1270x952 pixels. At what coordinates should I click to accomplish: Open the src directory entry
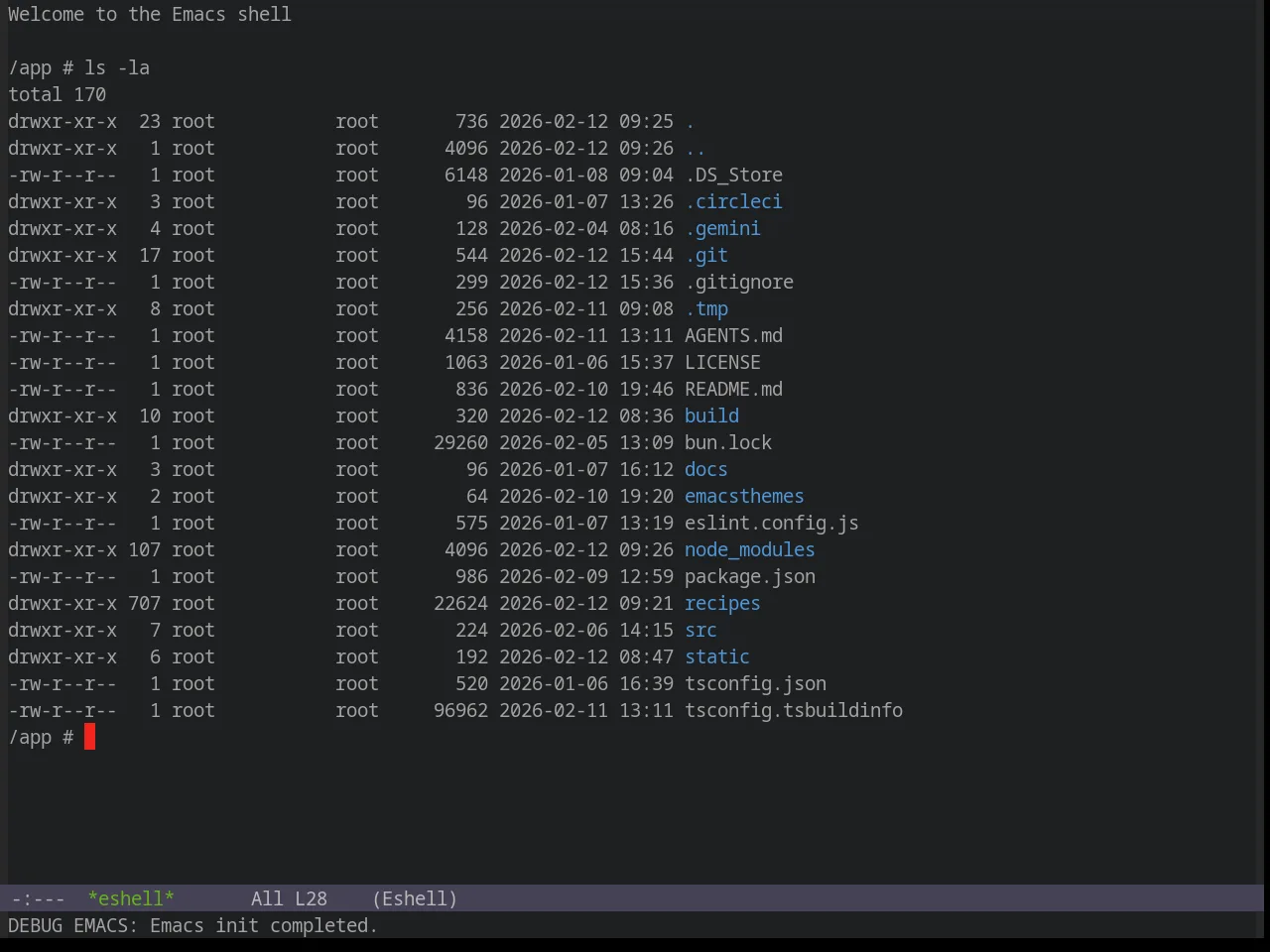click(x=700, y=630)
